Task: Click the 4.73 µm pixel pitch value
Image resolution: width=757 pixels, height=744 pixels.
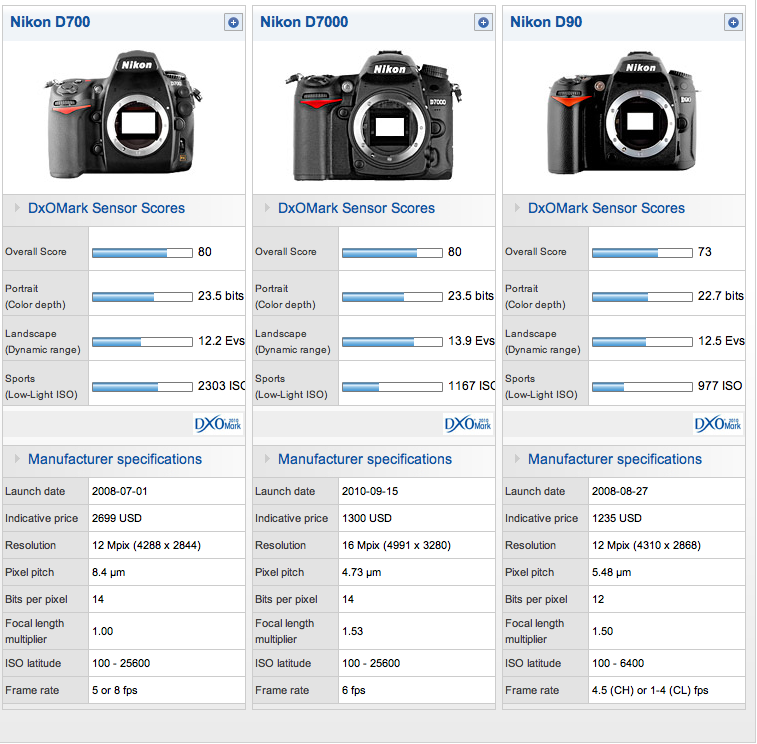Action: point(362,572)
